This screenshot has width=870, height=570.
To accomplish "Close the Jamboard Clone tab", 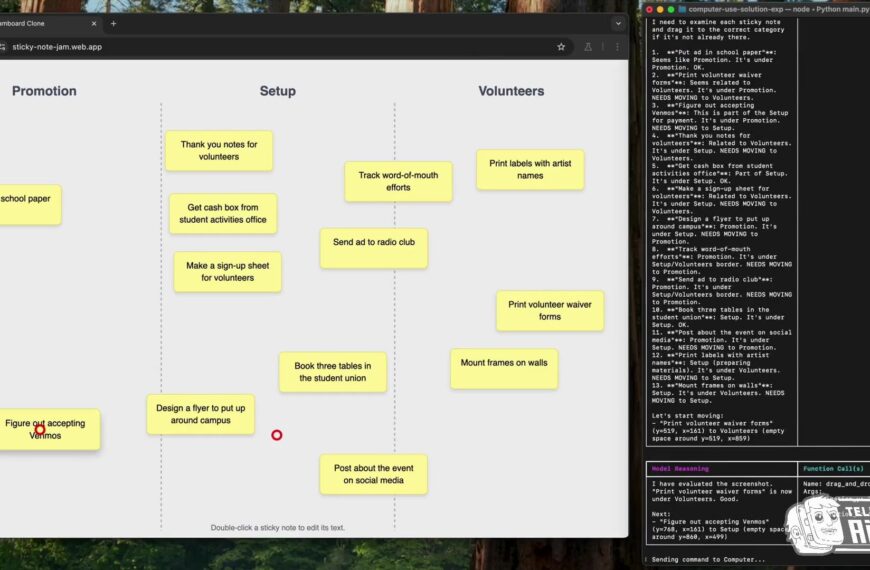I will [x=93, y=23].
